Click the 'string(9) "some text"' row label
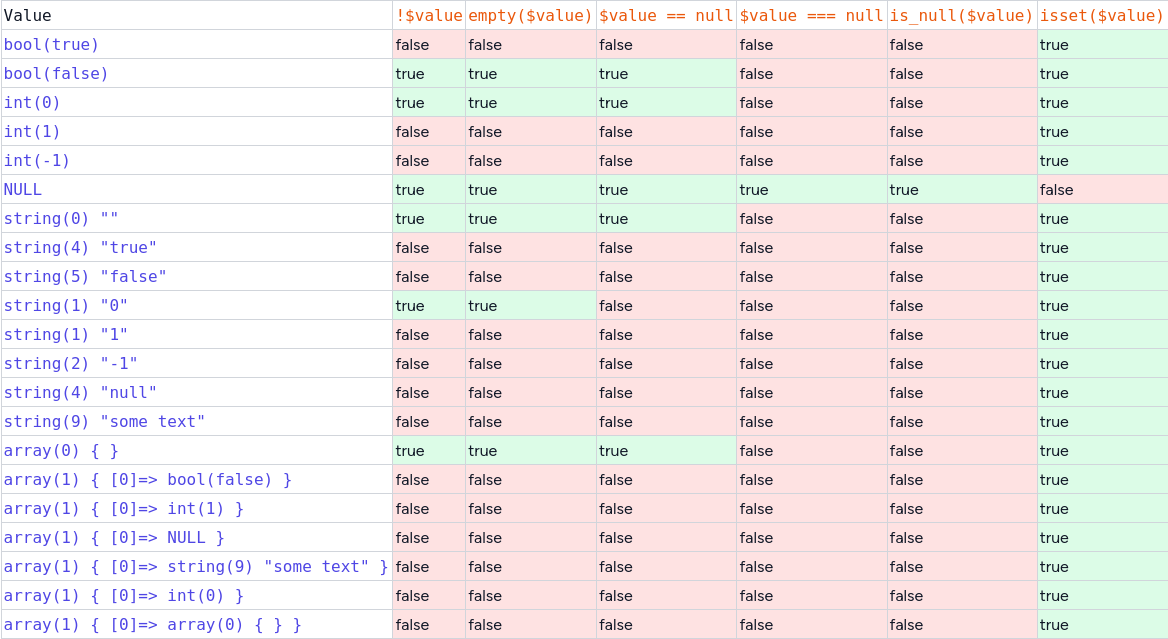This screenshot has width=1168, height=639. tap(104, 422)
